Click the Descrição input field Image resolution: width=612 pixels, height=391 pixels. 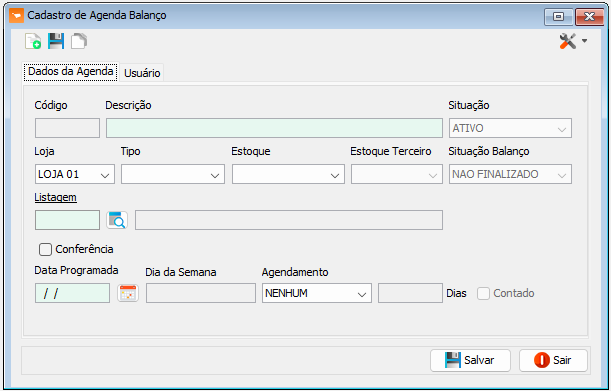(x=274, y=128)
